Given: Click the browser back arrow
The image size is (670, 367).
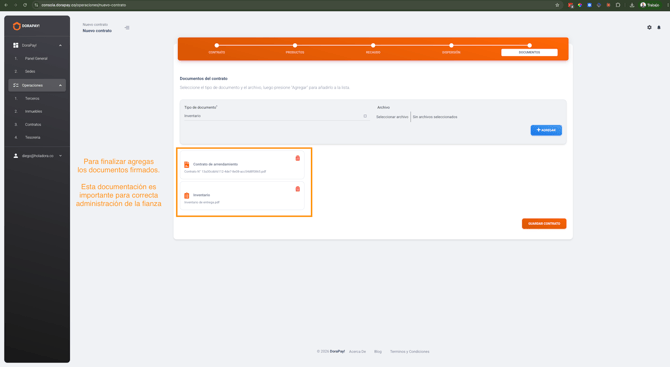Looking at the screenshot, I should 6,5.
